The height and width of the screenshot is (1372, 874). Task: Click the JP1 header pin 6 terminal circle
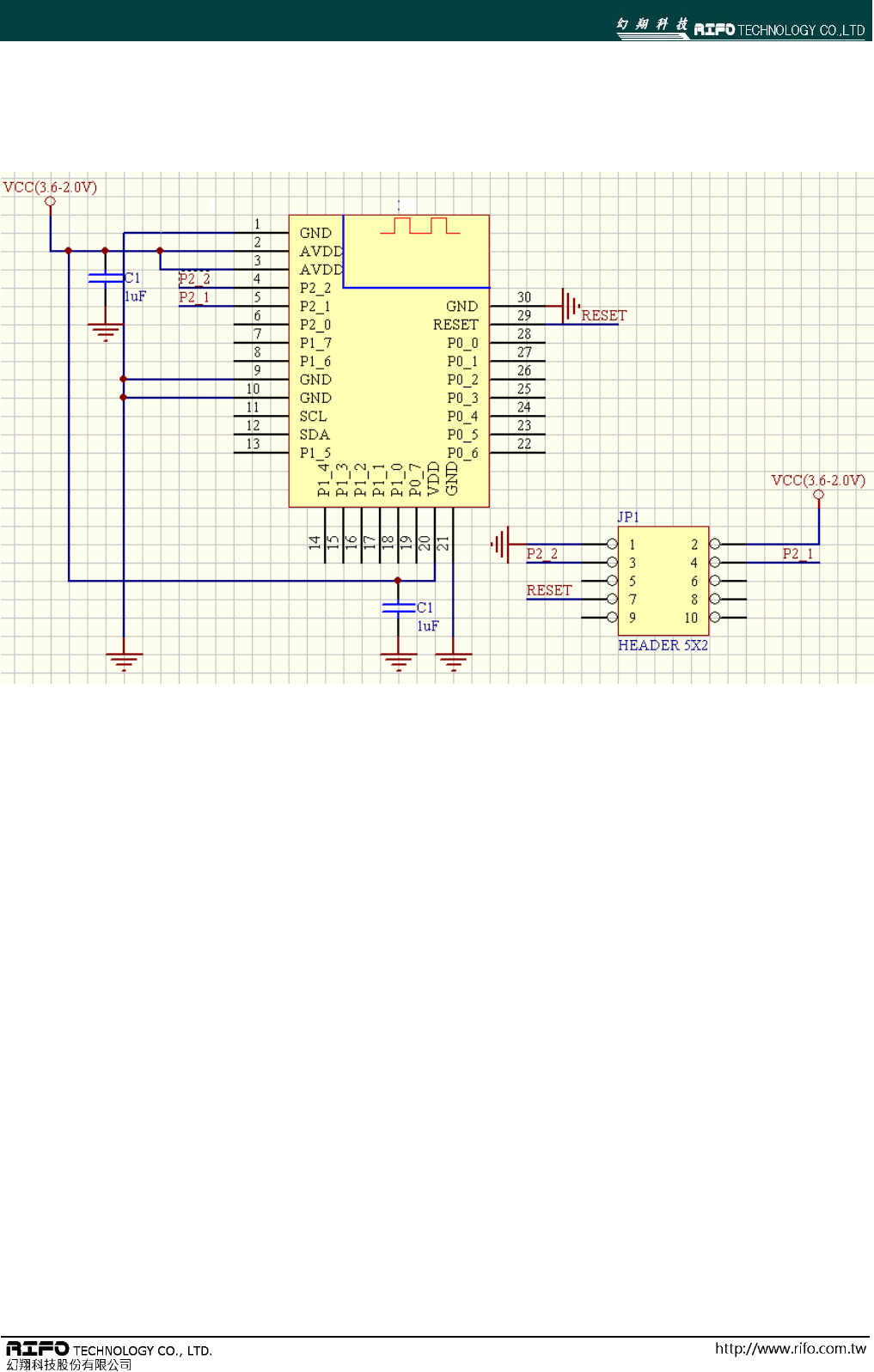[x=714, y=581]
